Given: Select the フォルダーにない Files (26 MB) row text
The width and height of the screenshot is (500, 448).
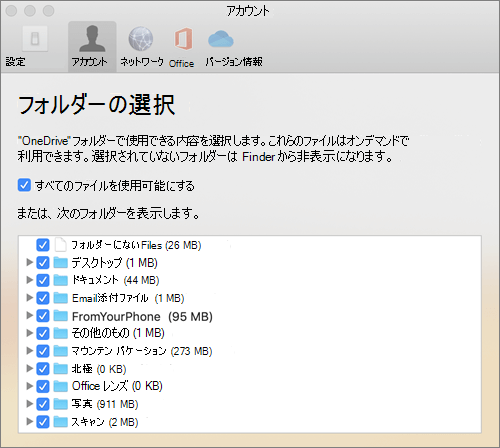Looking at the screenshot, I should [137, 245].
